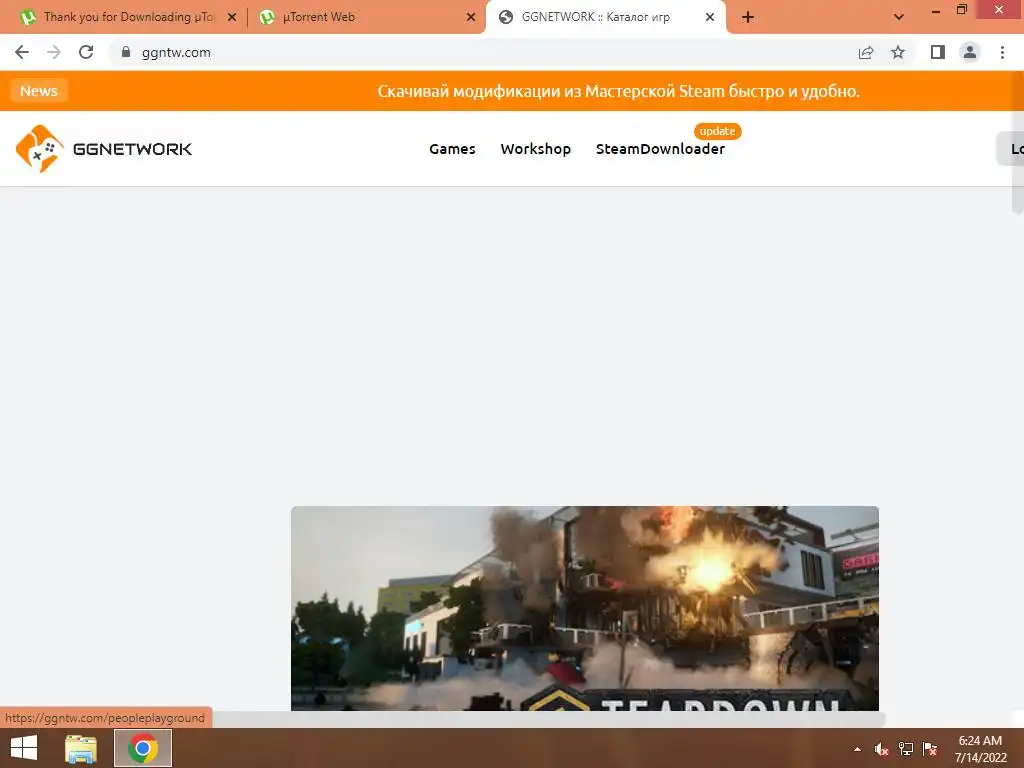The image size is (1024, 768).
Task: Click the News badge
Action: (39, 91)
